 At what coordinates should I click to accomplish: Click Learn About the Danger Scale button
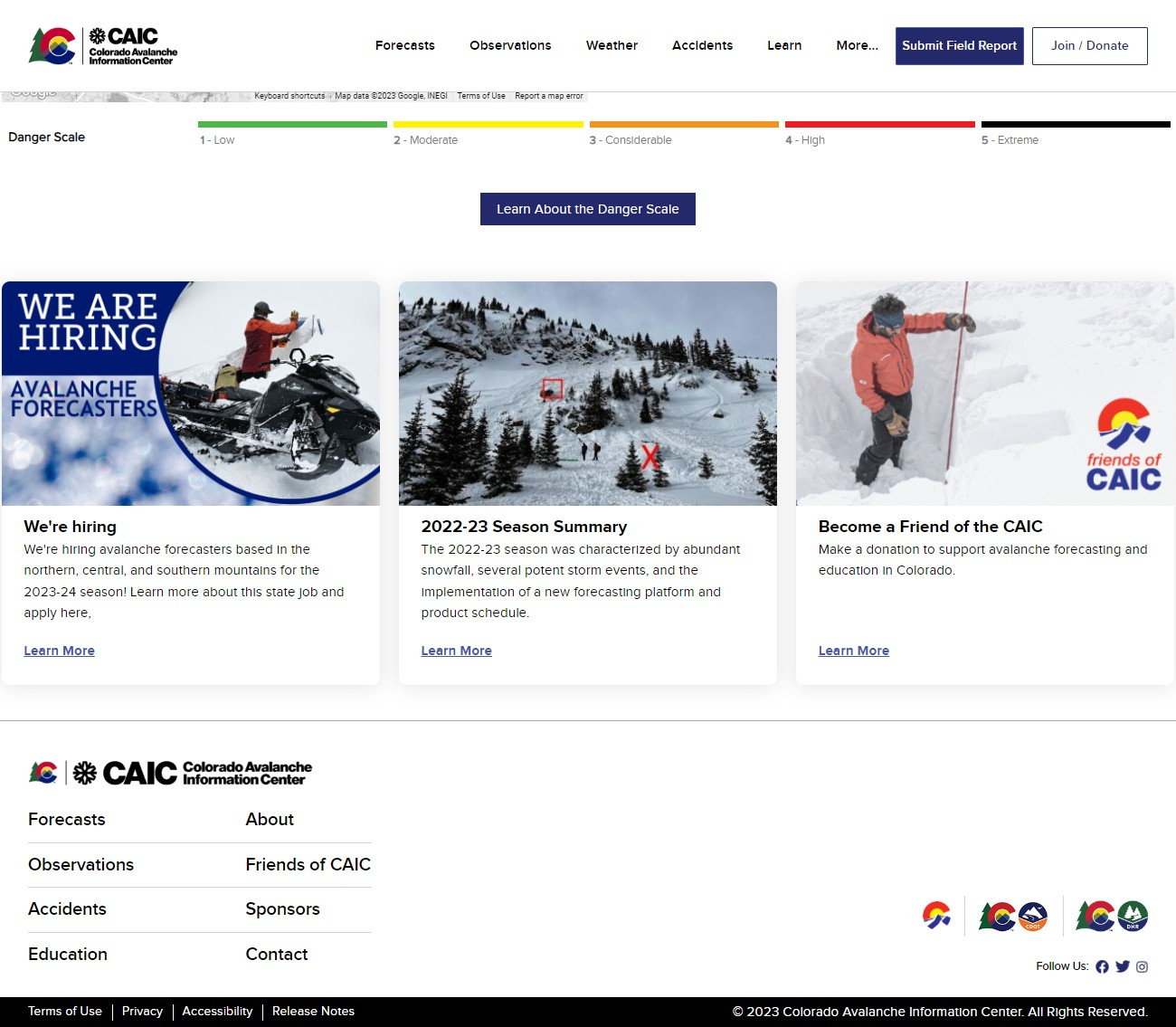point(588,209)
